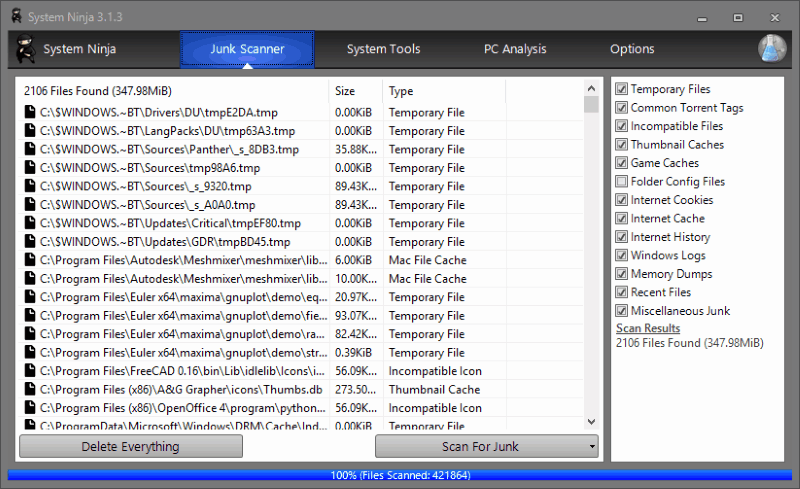Screen dimensions: 800x489
Task: Select the Junk Scanner tab
Action: [247, 49]
